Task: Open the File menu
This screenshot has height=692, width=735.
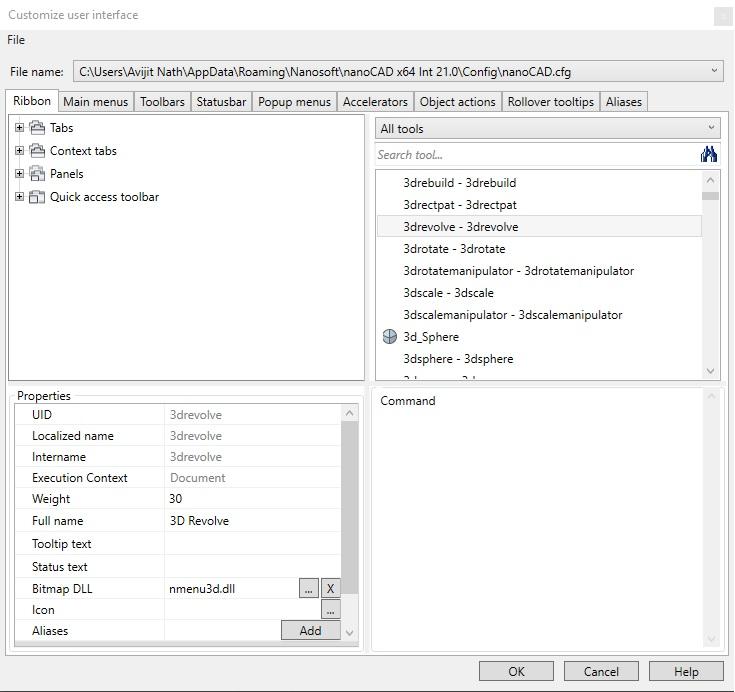Action: (x=16, y=40)
